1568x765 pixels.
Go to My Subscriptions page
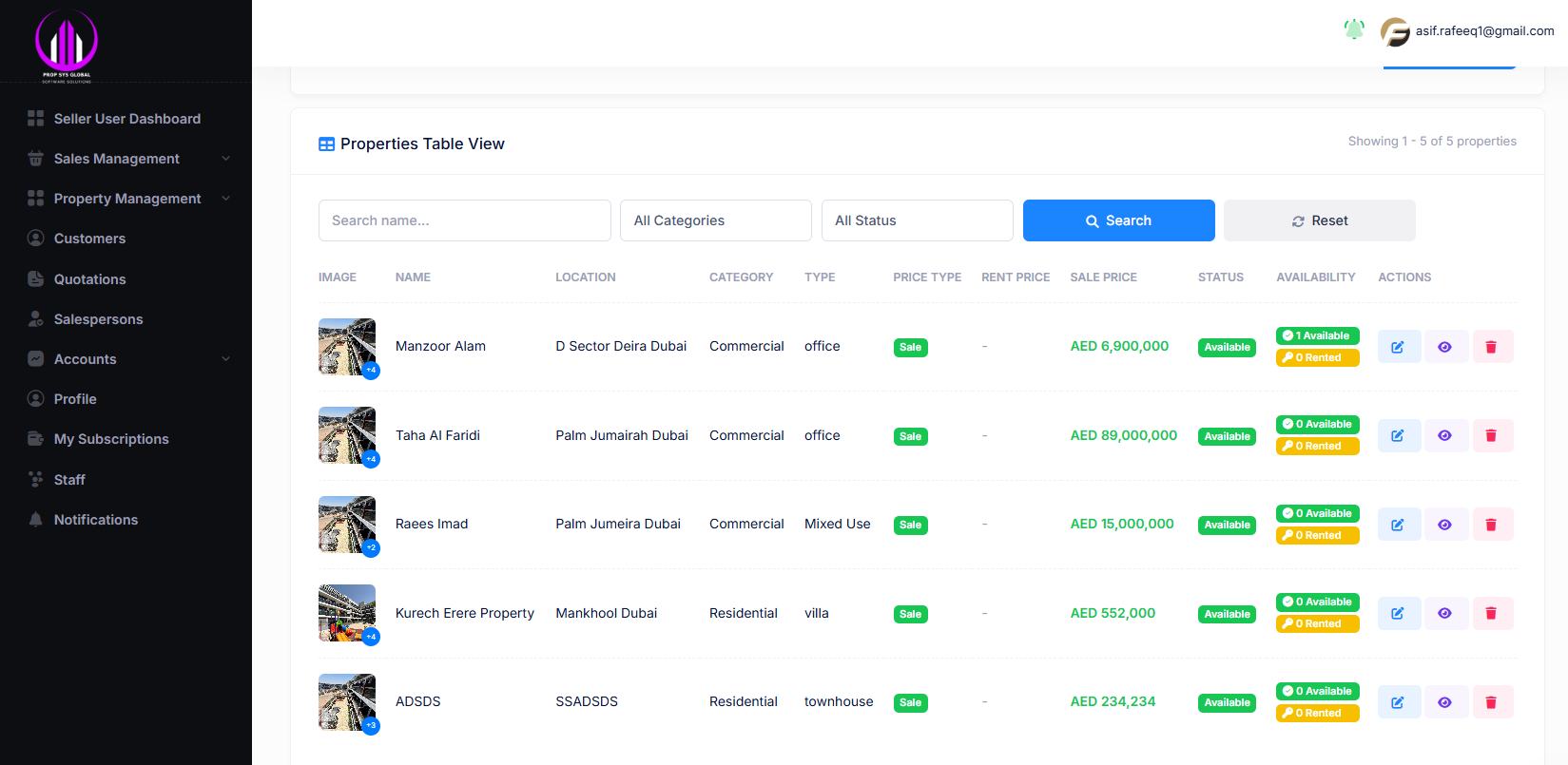coord(111,439)
